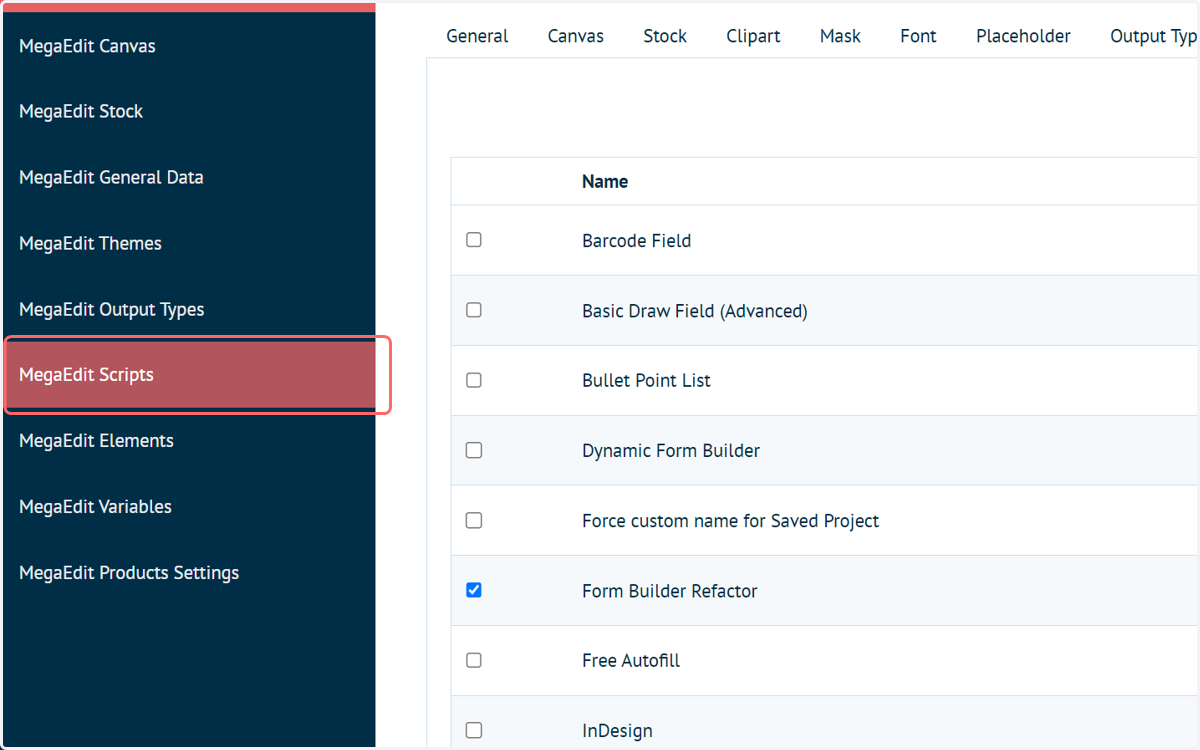Image resolution: width=1200 pixels, height=750 pixels.
Task: Click the Dynamic Form Builder name
Action: click(671, 451)
